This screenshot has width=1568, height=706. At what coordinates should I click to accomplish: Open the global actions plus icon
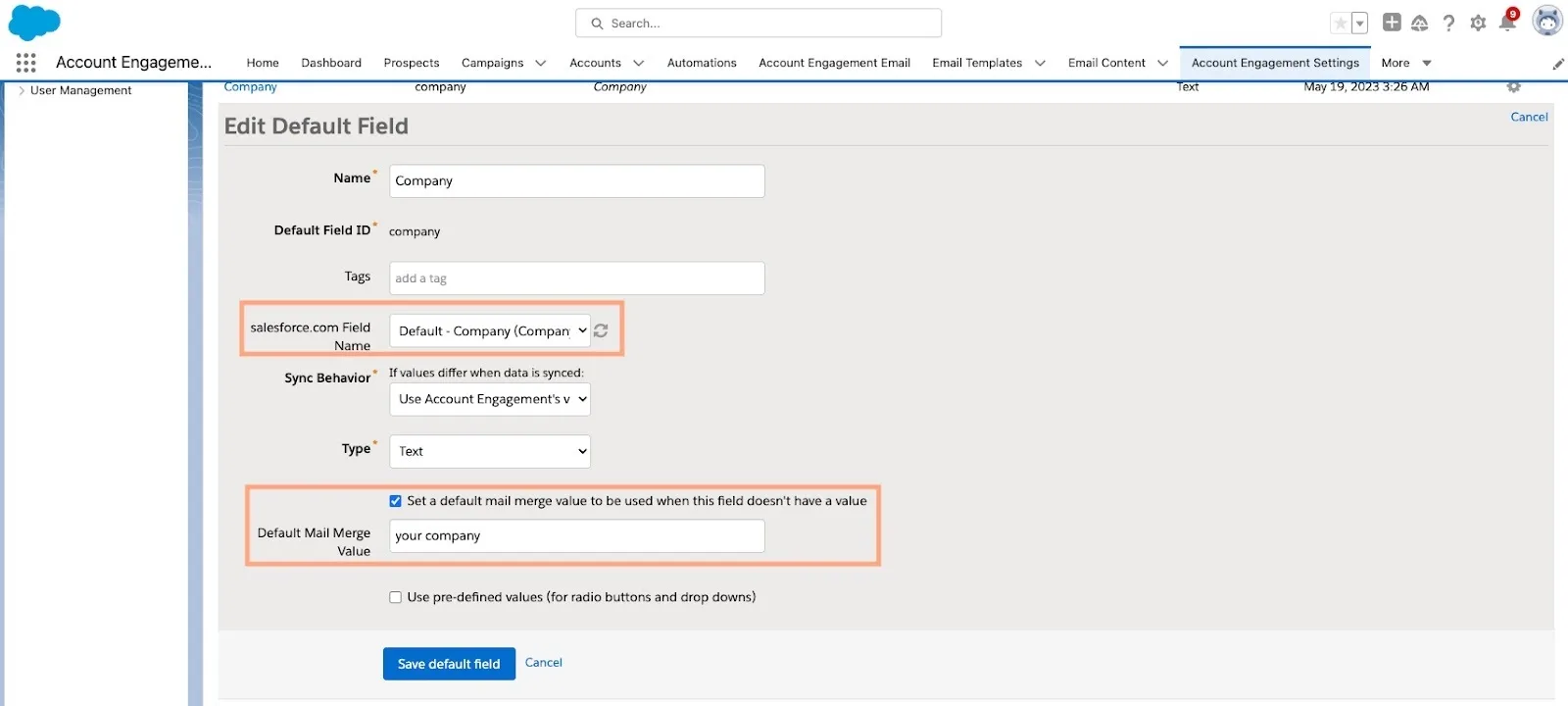tap(1392, 23)
